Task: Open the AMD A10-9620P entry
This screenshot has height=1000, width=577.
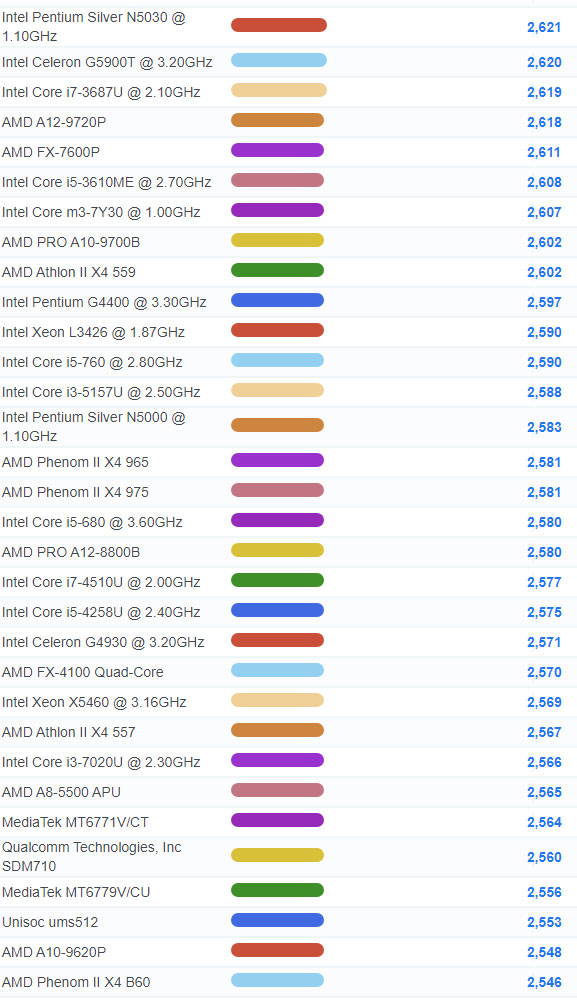Action: [x=54, y=952]
